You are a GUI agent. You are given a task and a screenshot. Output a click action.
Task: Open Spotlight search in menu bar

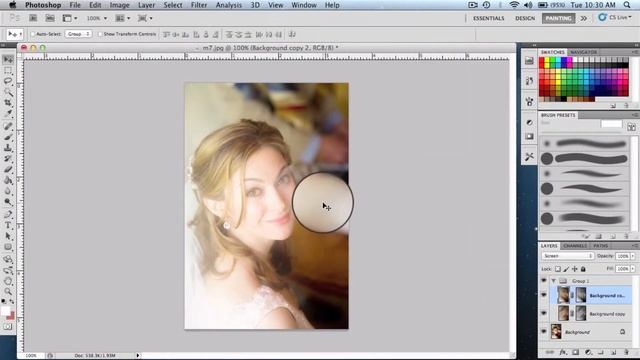tap(627, 5)
